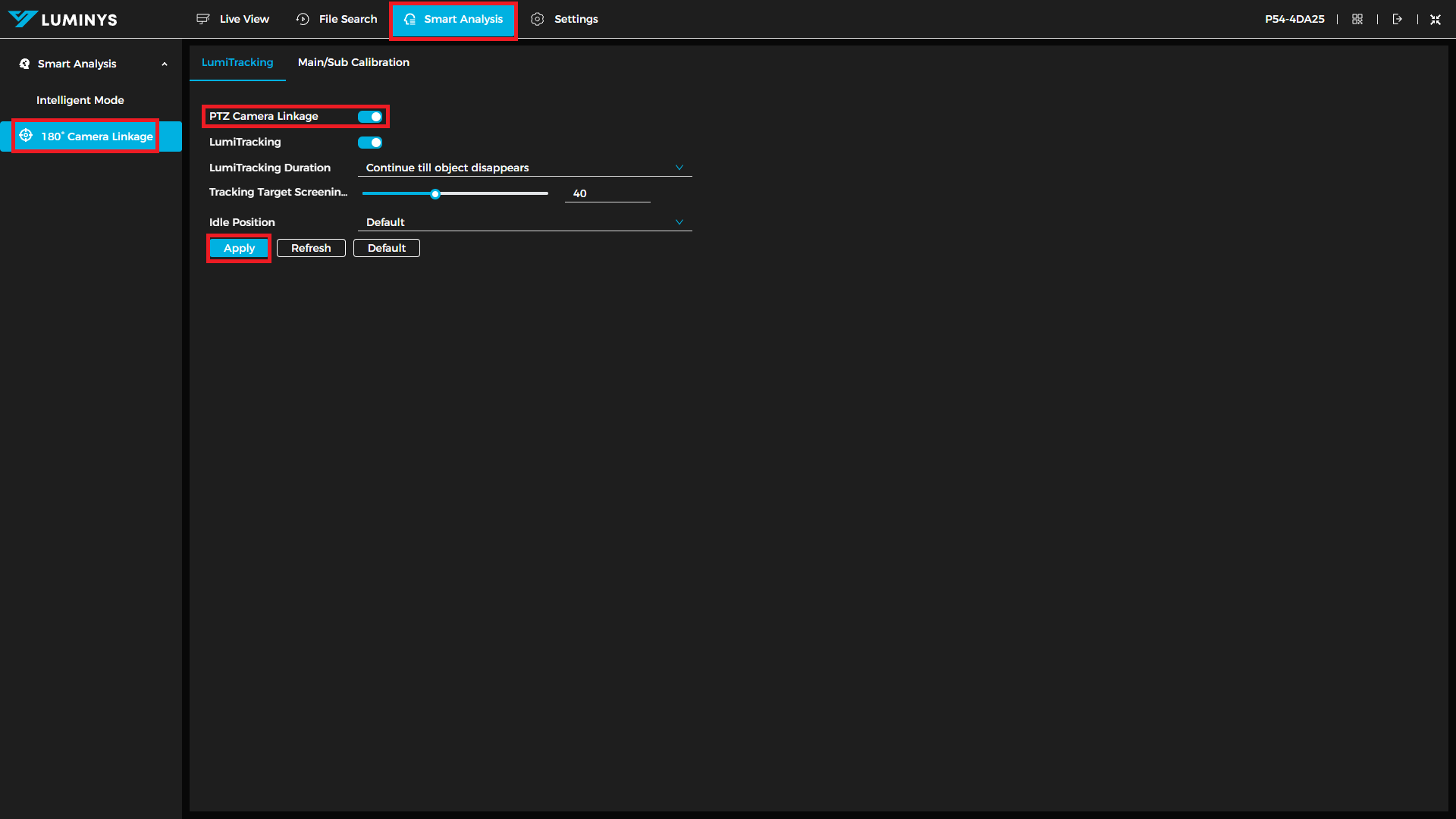Image resolution: width=1456 pixels, height=819 pixels.
Task: Open Intelligent Mode in the sidebar
Action: tap(80, 100)
